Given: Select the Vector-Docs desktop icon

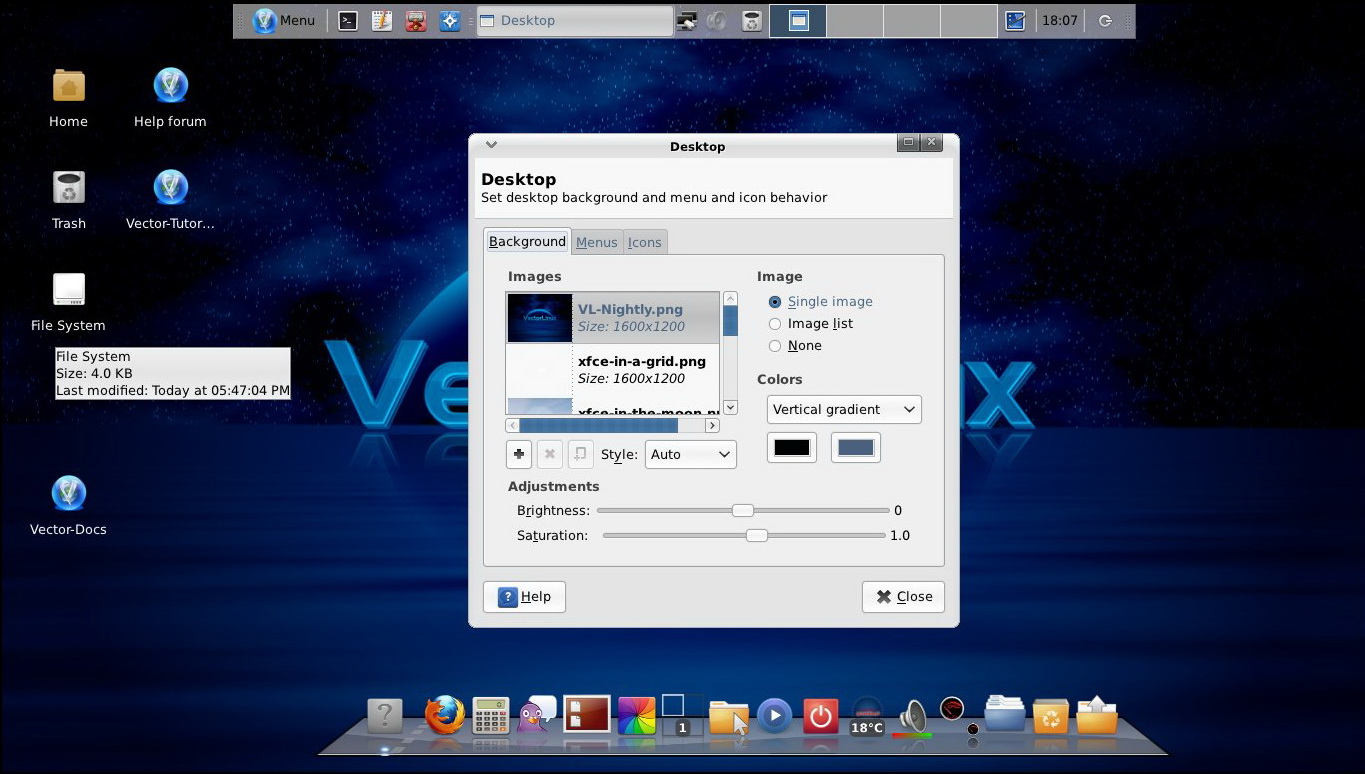Looking at the screenshot, I should pos(68,506).
